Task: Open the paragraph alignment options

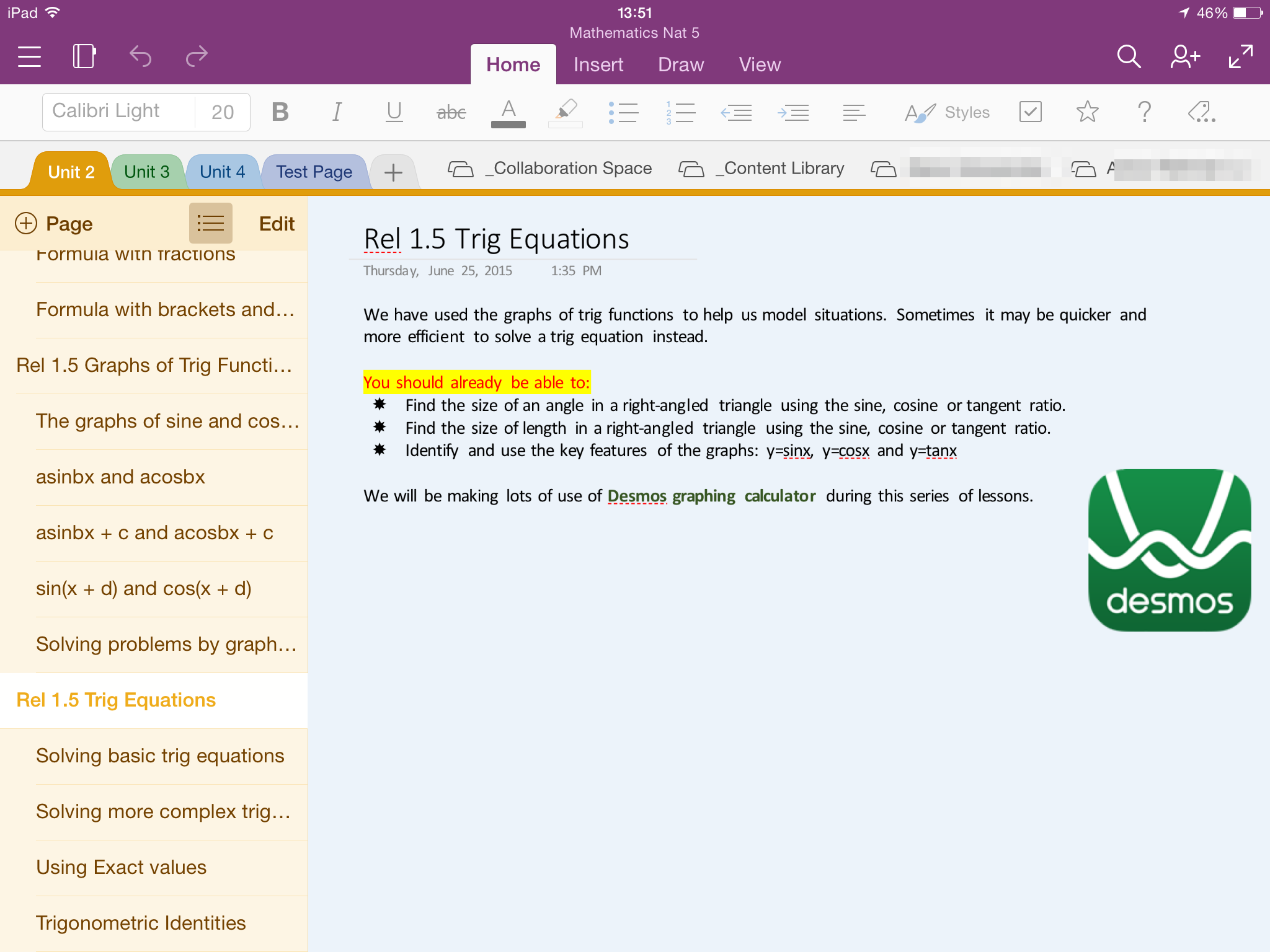Action: pyautogui.click(x=854, y=112)
